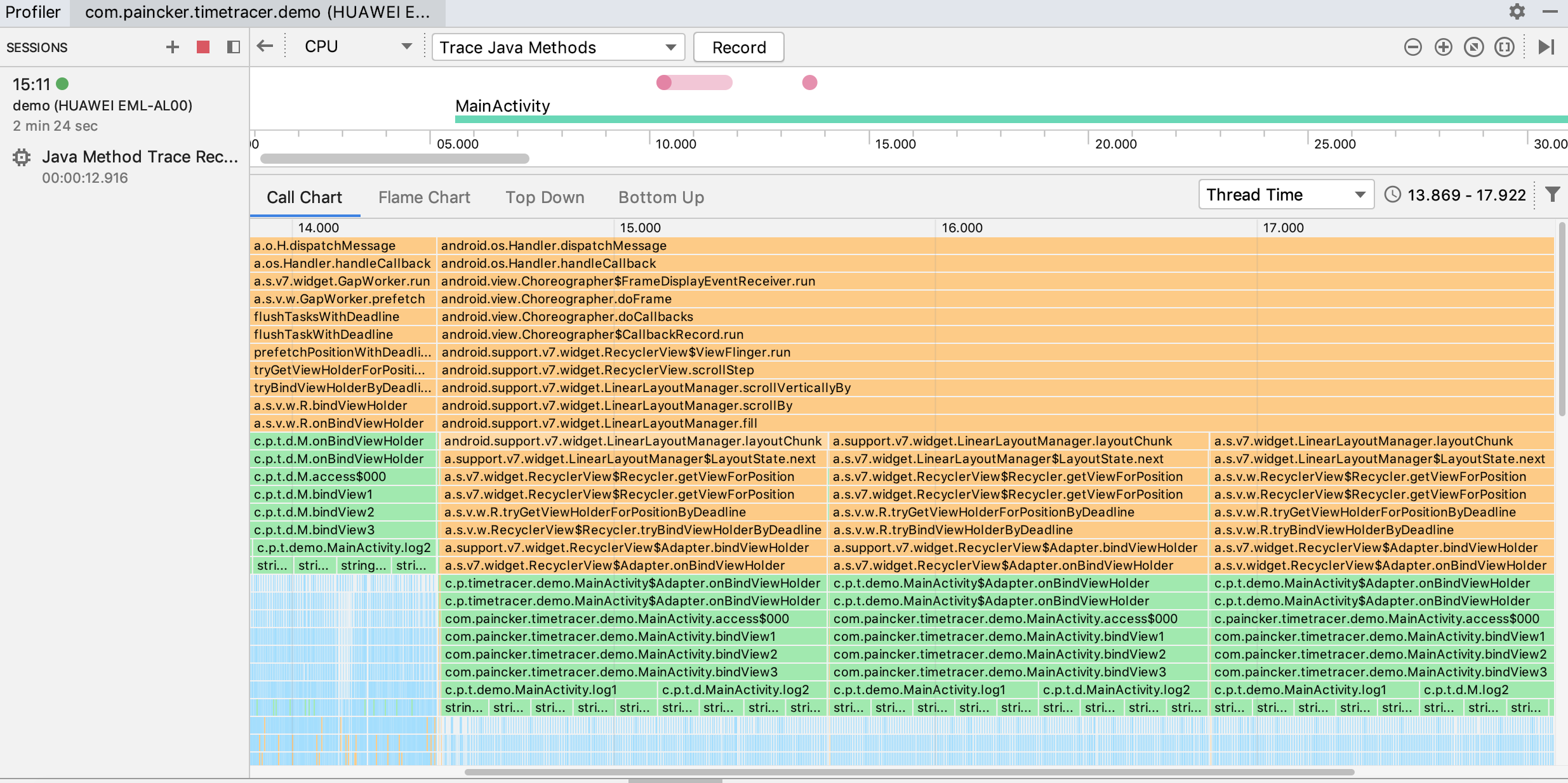This screenshot has height=783, width=1568.
Task: Click the back arrow icon
Action: point(265,46)
